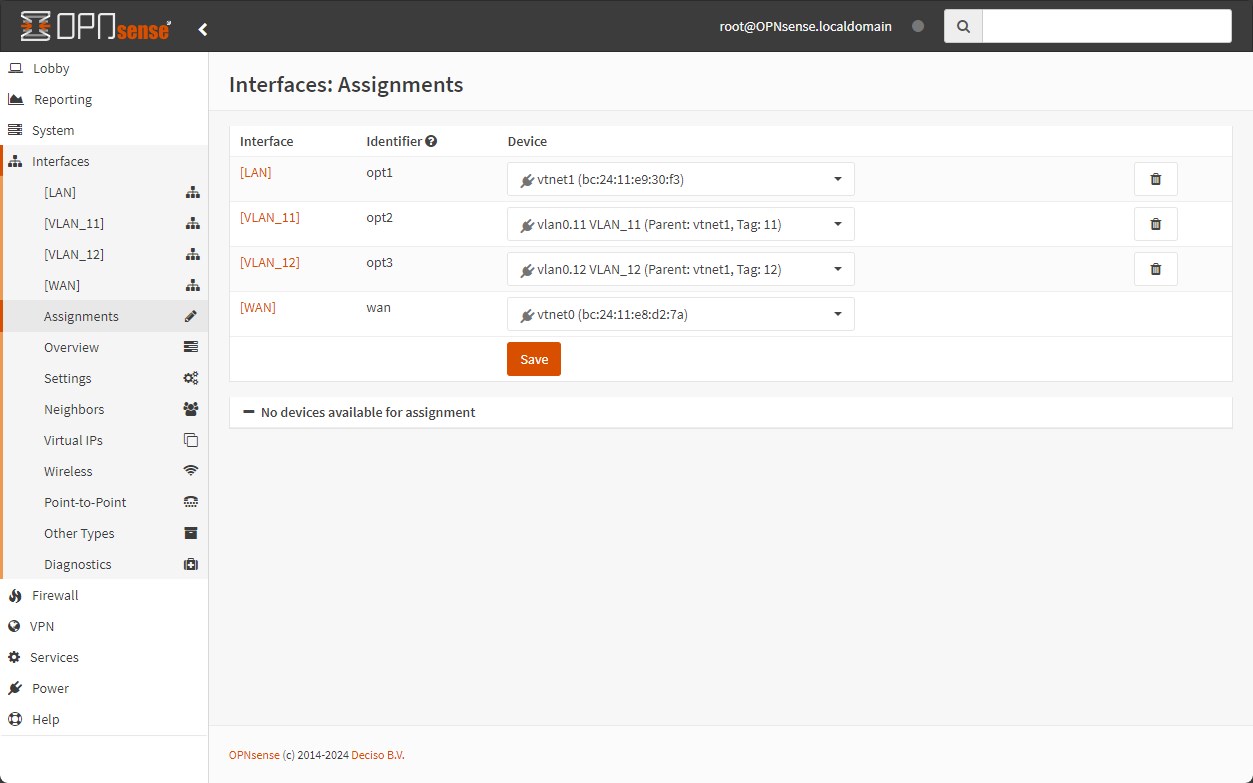1253x783 pixels.
Task: Open the LAN device dropdown
Action: (680, 179)
